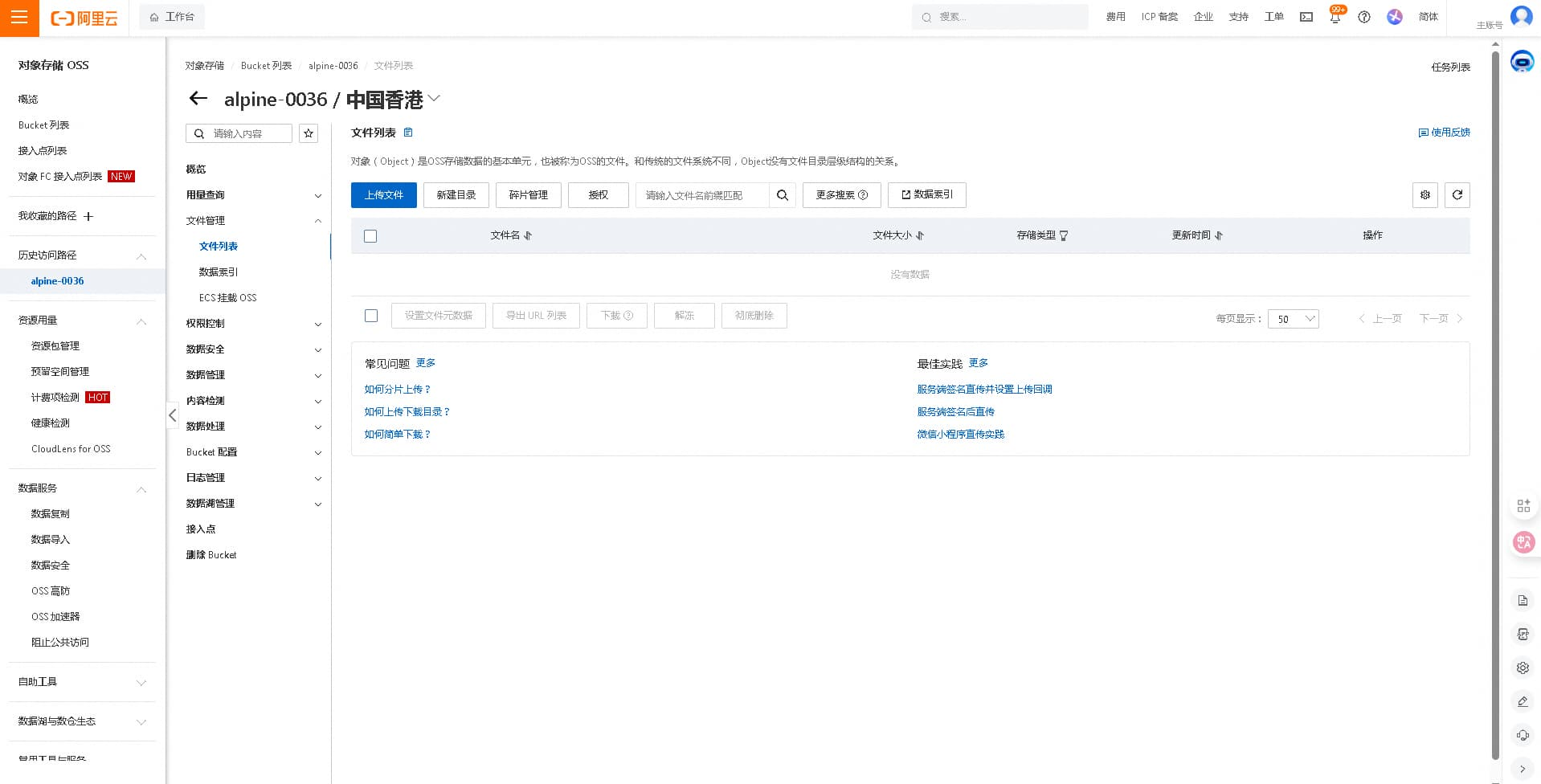
Task: Click the file name search magnifier
Action: (x=783, y=195)
